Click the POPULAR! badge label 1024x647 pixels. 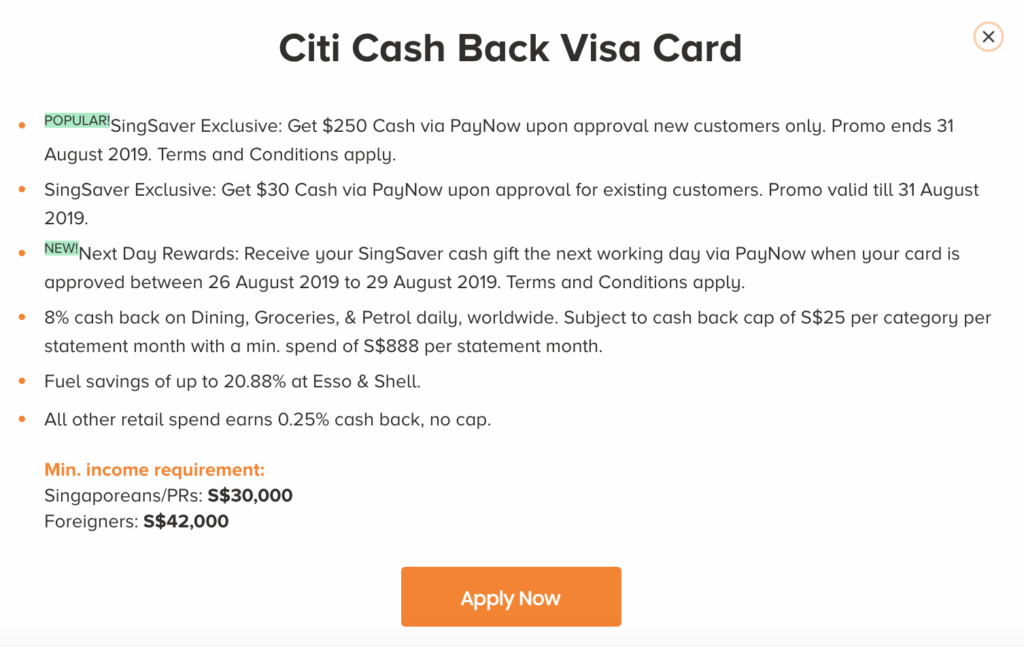pyautogui.click(x=77, y=121)
